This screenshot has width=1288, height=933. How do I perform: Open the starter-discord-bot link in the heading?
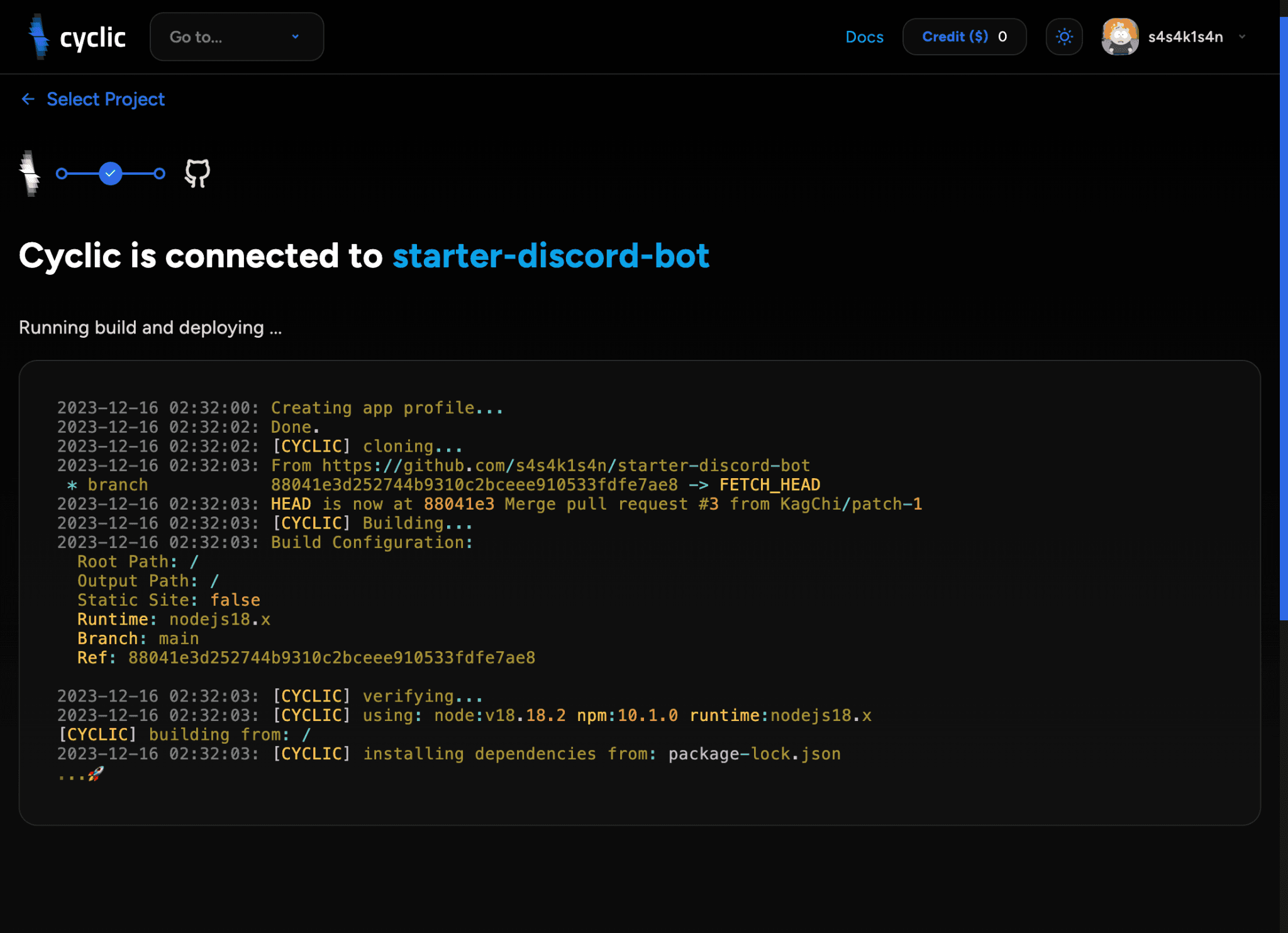[551, 255]
